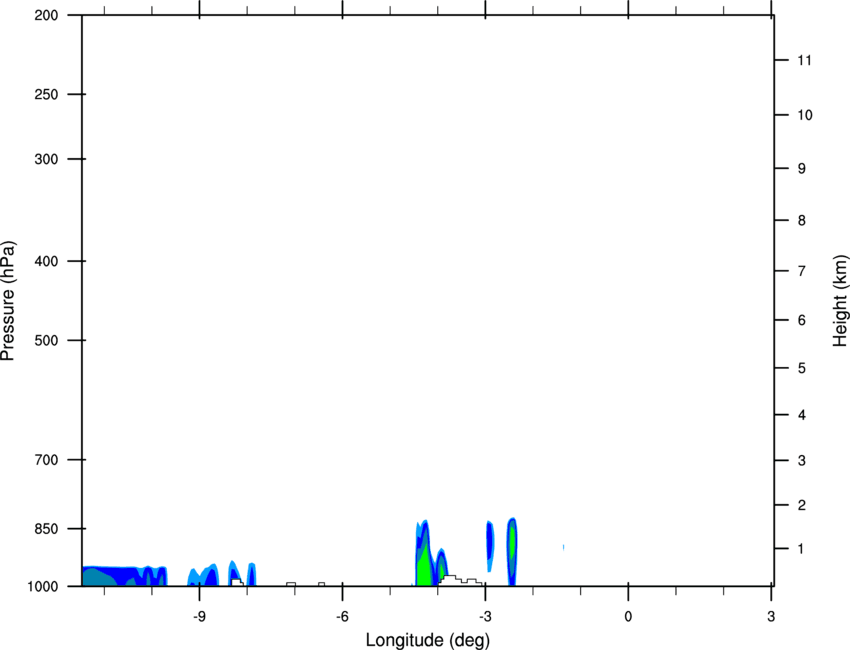Click the 850 pressure tick label
Viewport: 850px width, 650px height.
point(46,529)
